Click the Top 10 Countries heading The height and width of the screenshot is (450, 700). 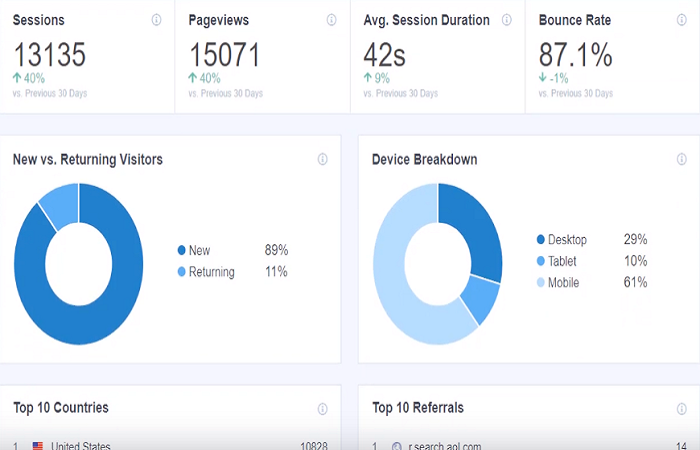point(61,408)
